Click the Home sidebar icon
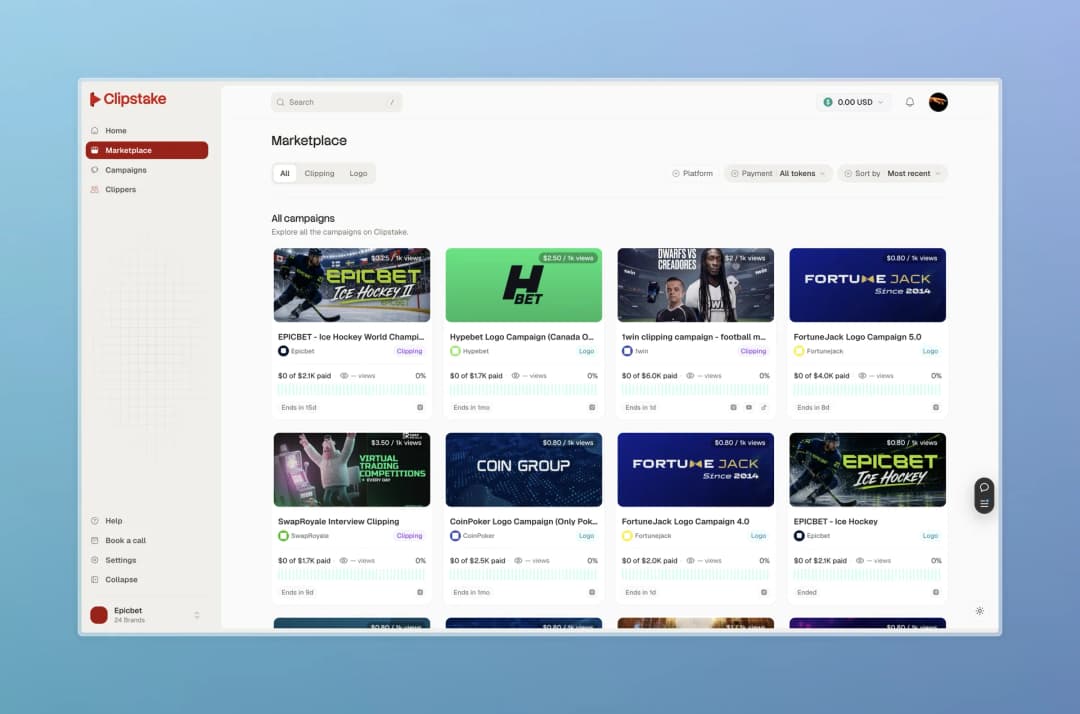The image size is (1080, 714). coord(95,130)
